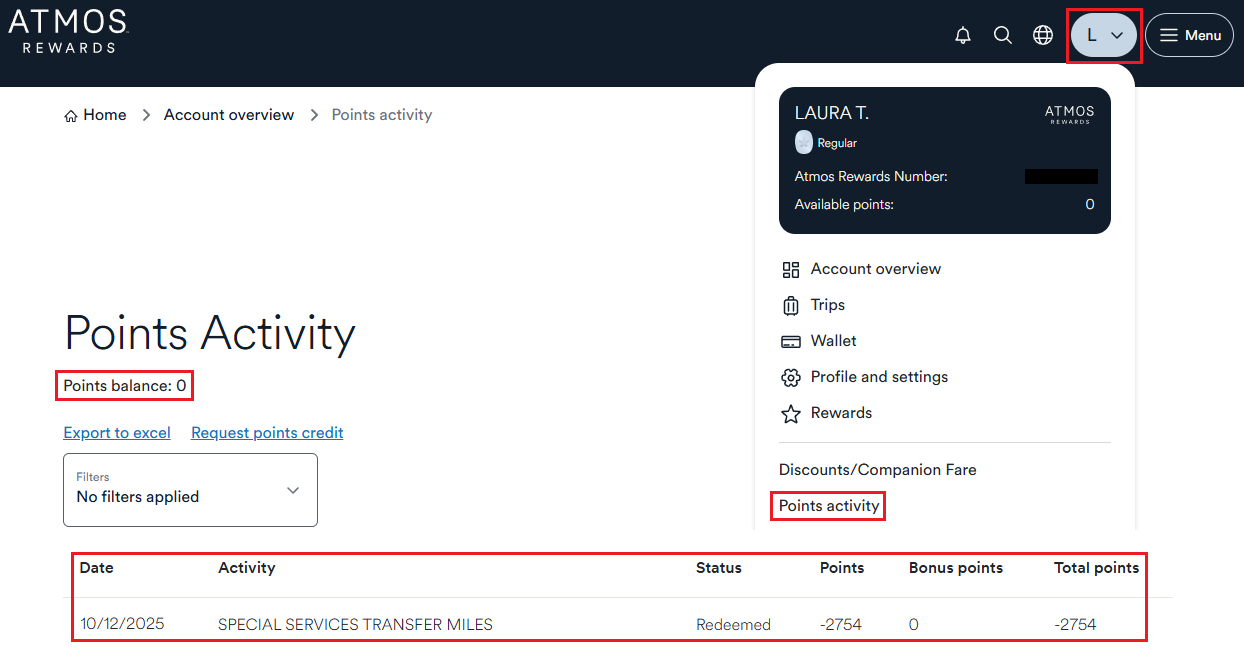Click the Request points credit link
The image size is (1244, 650).
pyautogui.click(x=267, y=433)
